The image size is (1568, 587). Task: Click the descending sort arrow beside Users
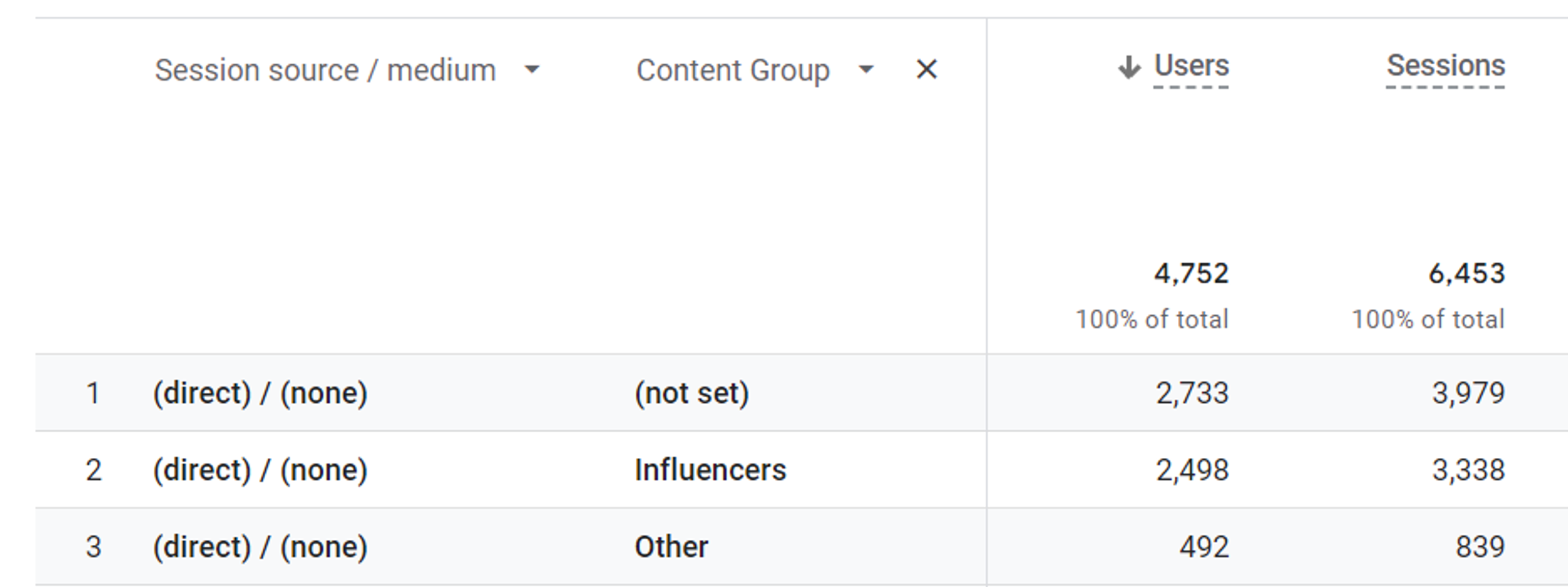pos(1129,67)
